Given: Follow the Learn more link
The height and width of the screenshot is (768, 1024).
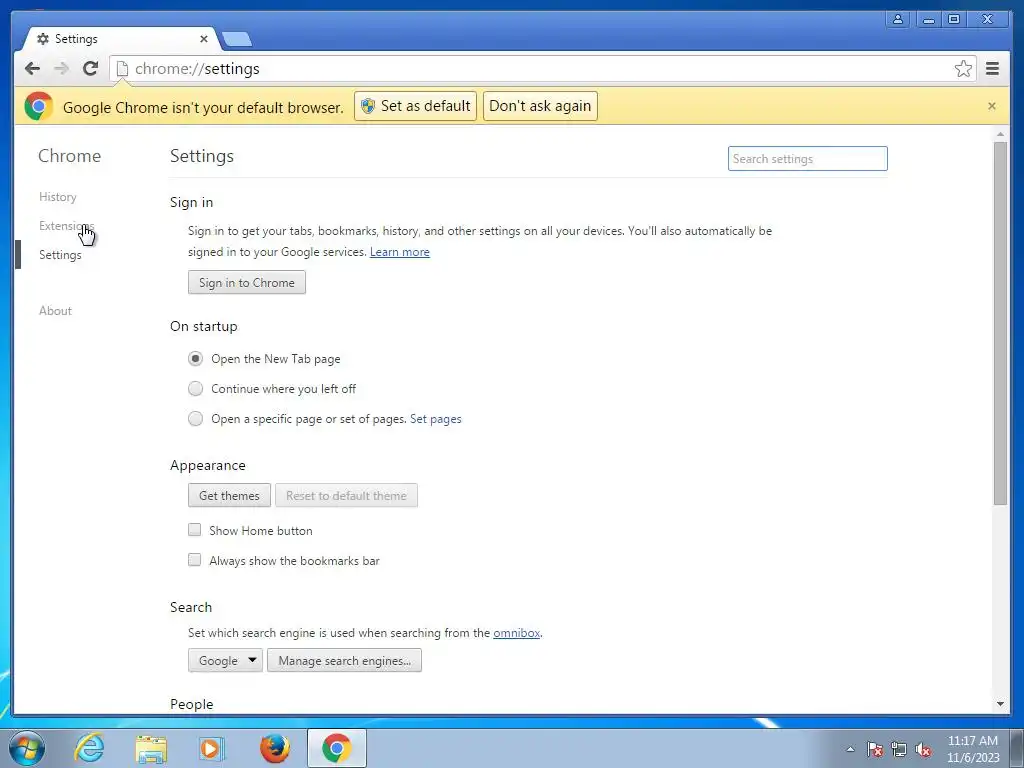Looking at the screenshot, I should click(400, 252).
